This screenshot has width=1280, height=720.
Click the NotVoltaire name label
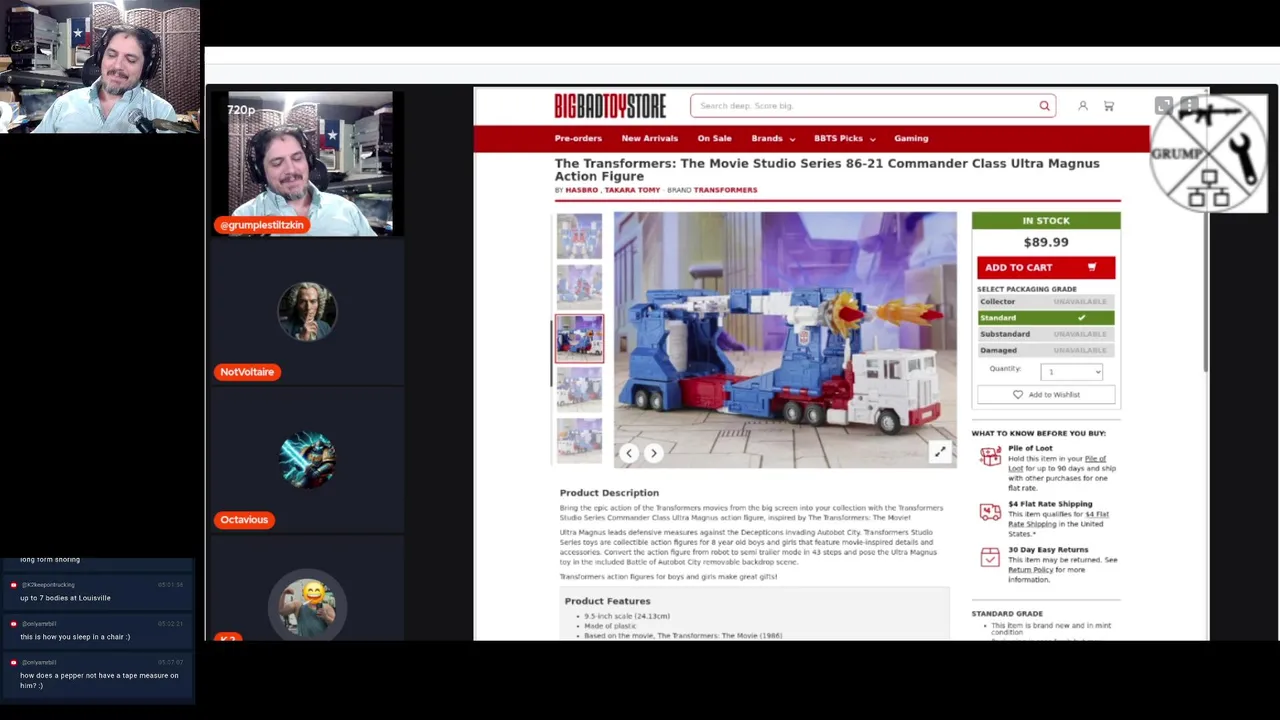point(247,372)
